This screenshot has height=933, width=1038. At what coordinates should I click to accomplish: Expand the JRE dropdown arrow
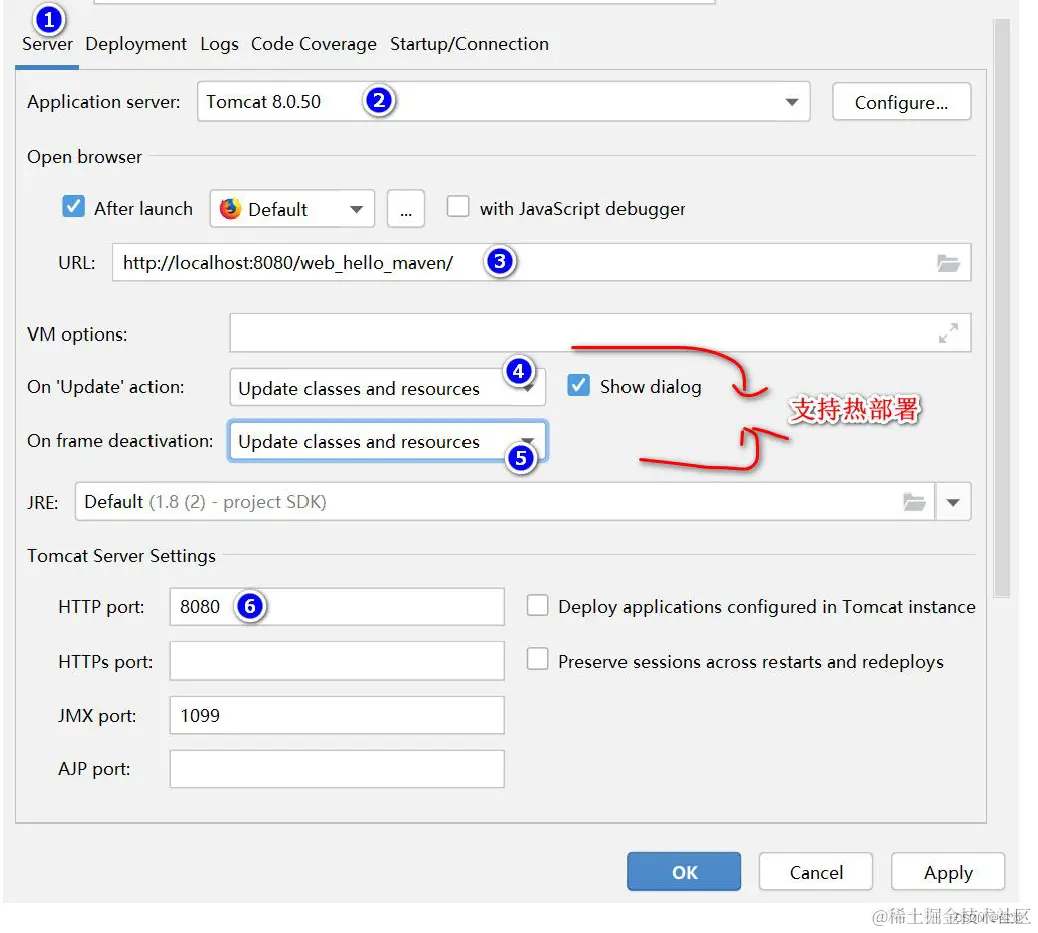(953, 503)
